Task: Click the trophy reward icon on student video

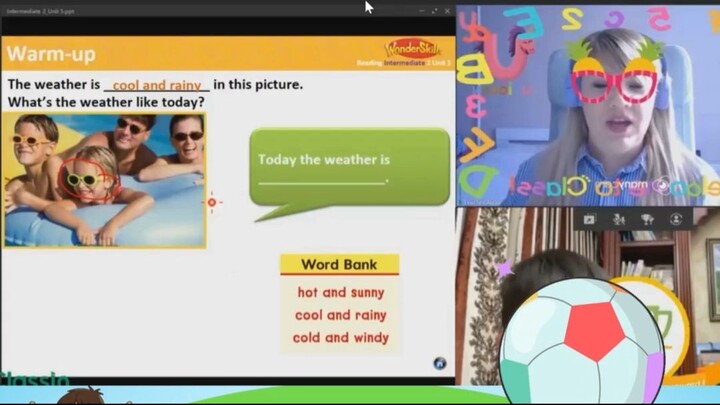Action: pyautogui.click(x=647, y=219)
